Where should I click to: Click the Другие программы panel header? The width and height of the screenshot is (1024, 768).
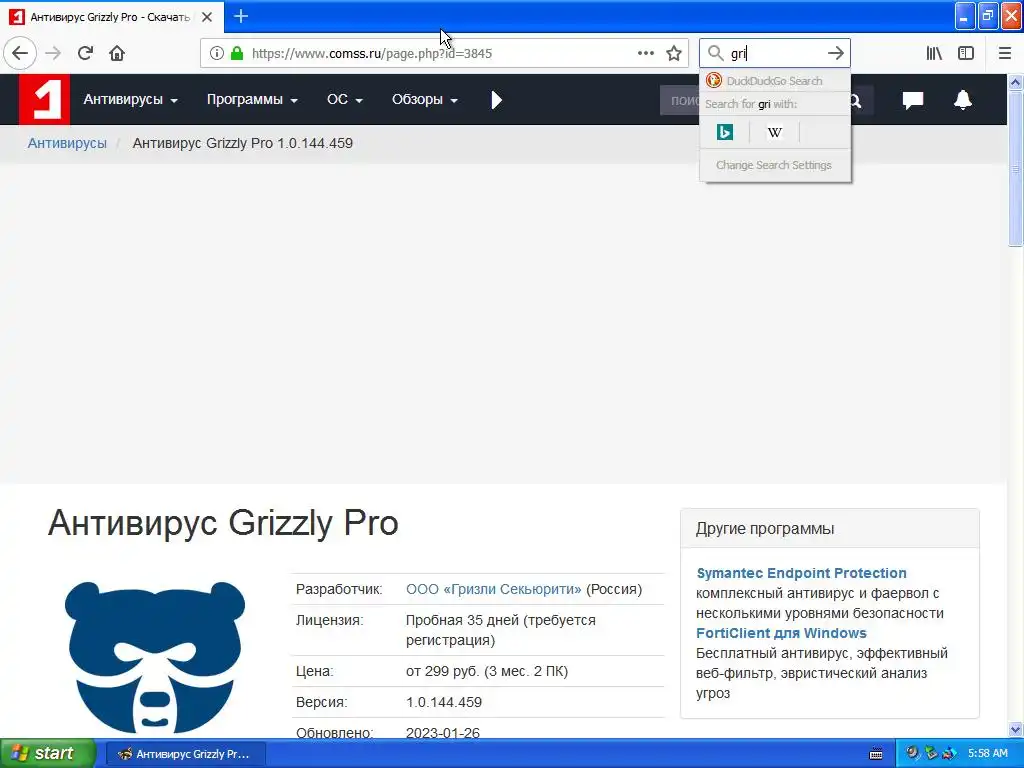pos(829,528)
